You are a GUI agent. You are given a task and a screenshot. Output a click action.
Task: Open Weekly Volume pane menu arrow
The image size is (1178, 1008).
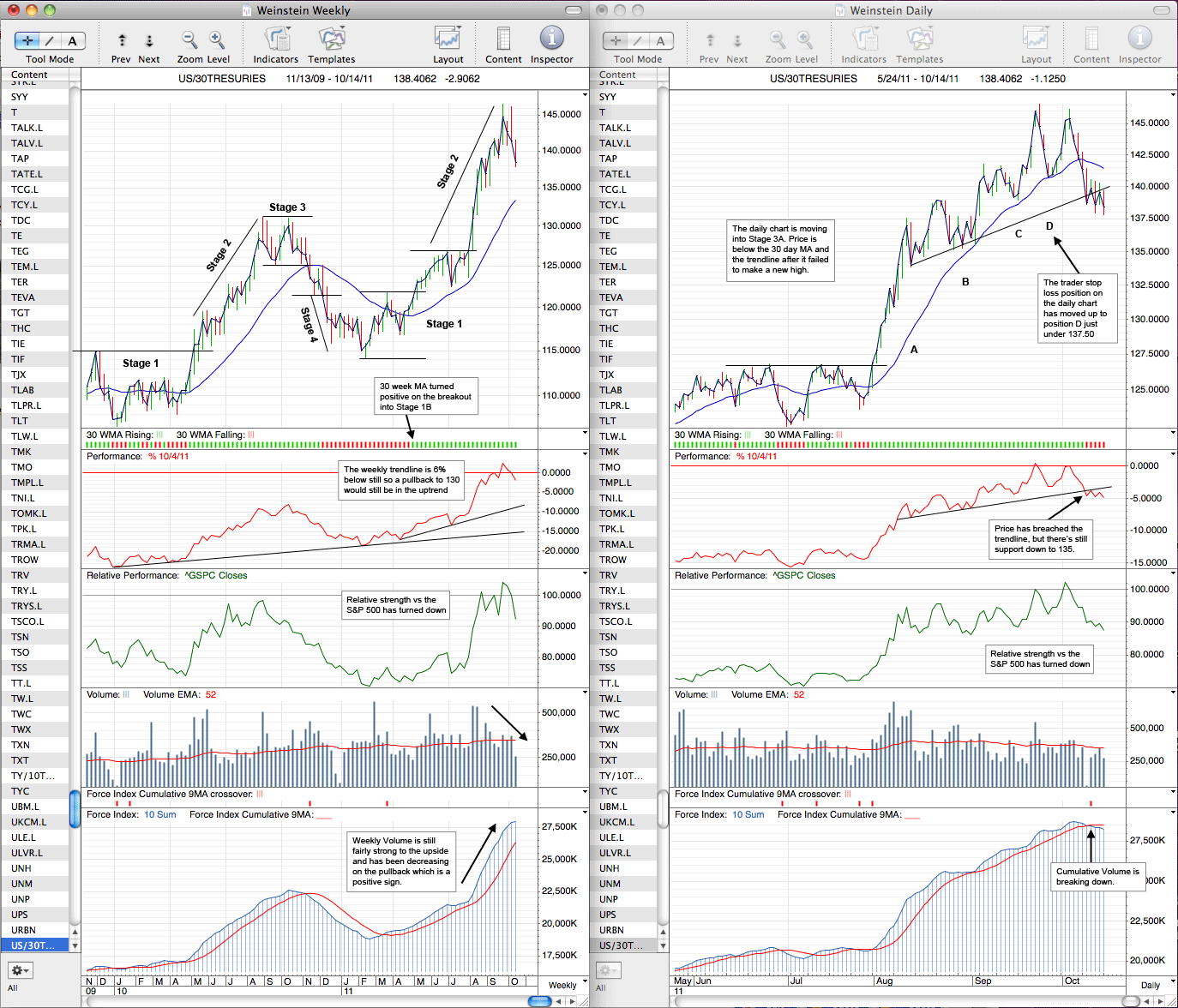[x=585, y=693]
